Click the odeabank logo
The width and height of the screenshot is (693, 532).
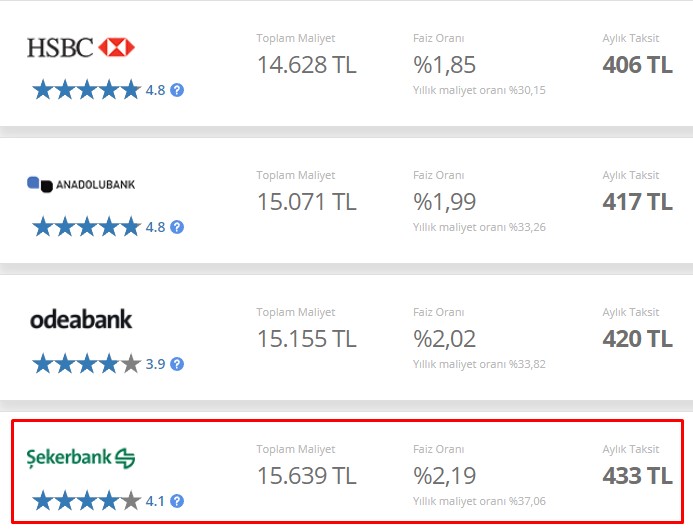coord(81,319)
